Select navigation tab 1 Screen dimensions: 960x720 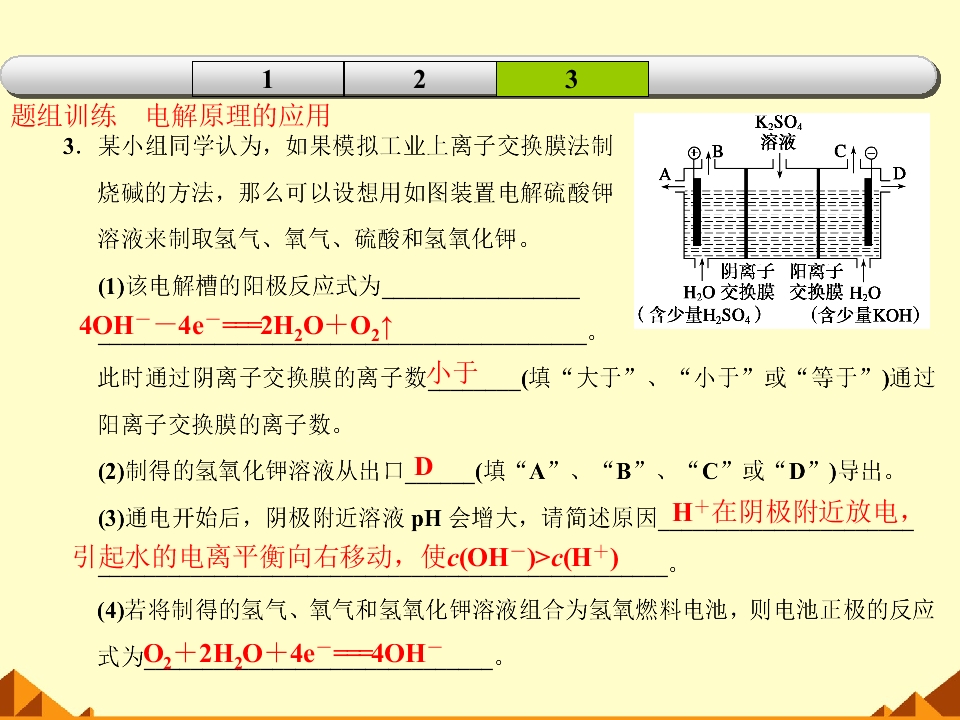pyautogui.click(x=268, y=79)
